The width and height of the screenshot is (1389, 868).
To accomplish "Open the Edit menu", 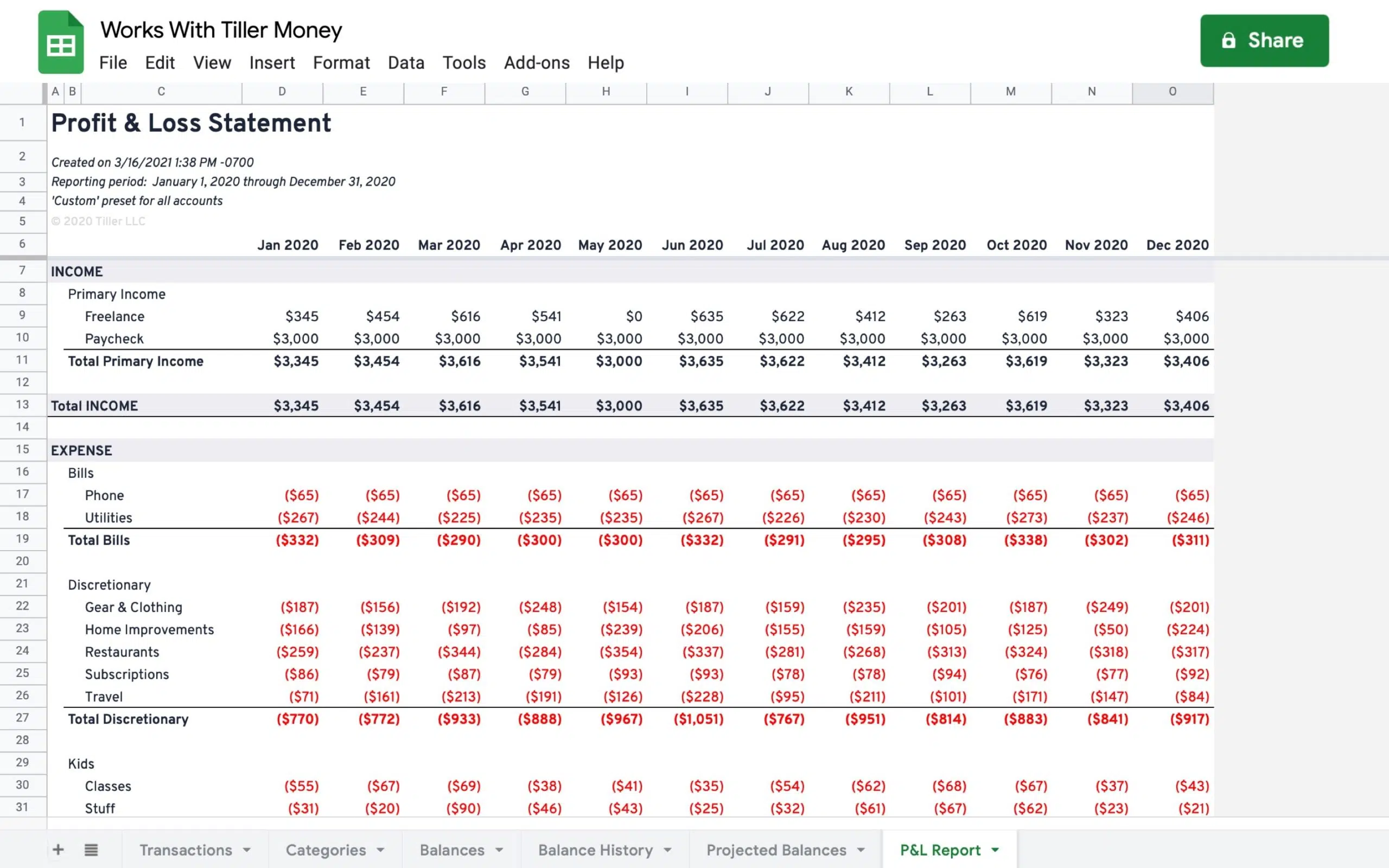I will (160, 62).
